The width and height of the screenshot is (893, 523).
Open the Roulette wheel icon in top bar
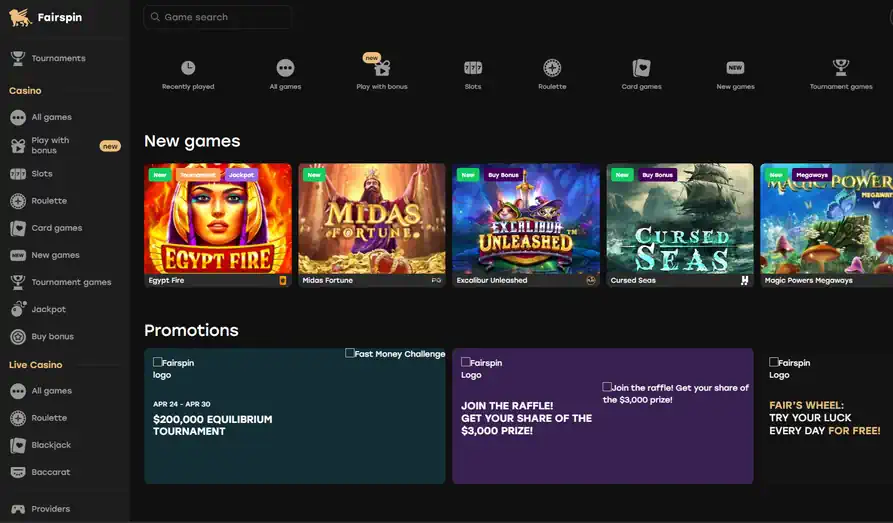[552, 68]
